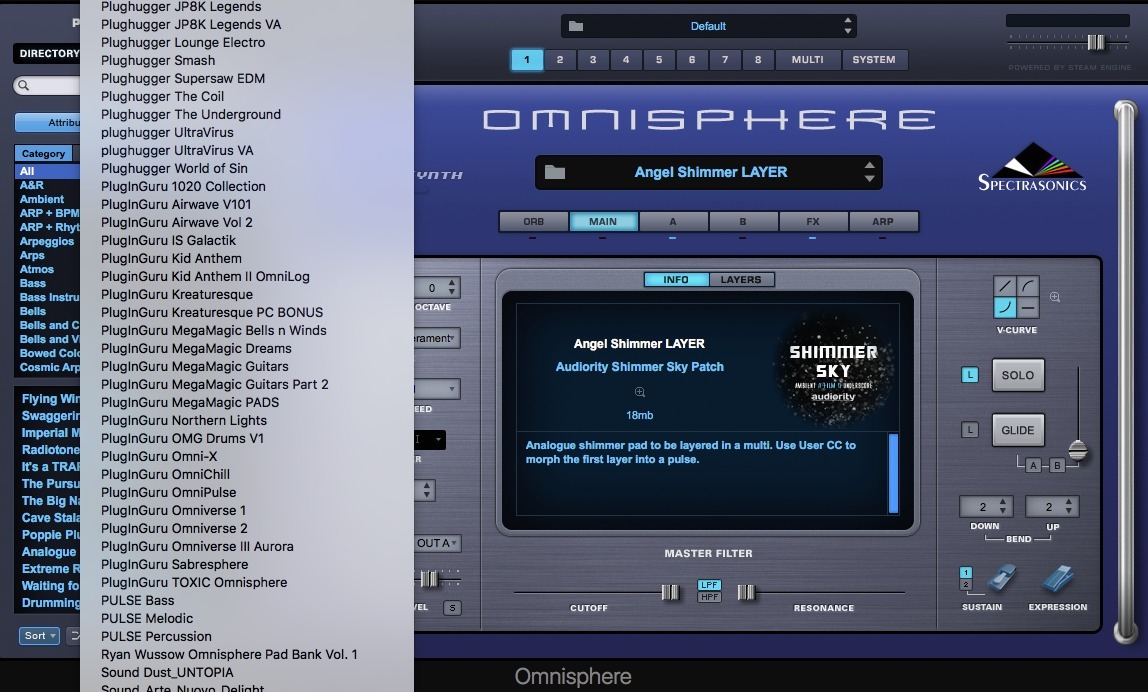
Task: Select the Bells category
Action: click(33, 311)
